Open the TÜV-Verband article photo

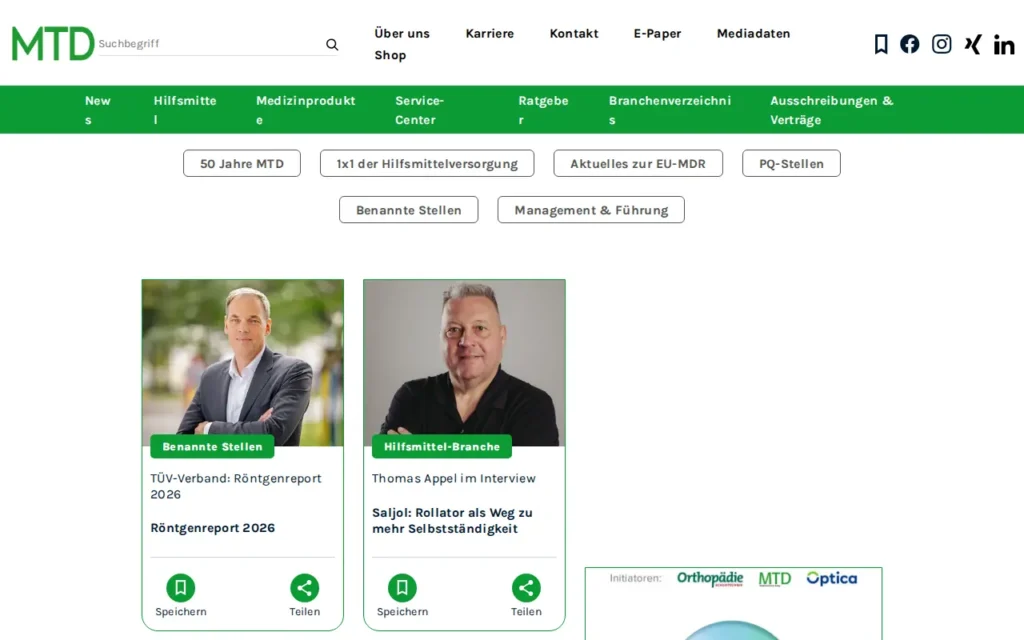point(243,362)
